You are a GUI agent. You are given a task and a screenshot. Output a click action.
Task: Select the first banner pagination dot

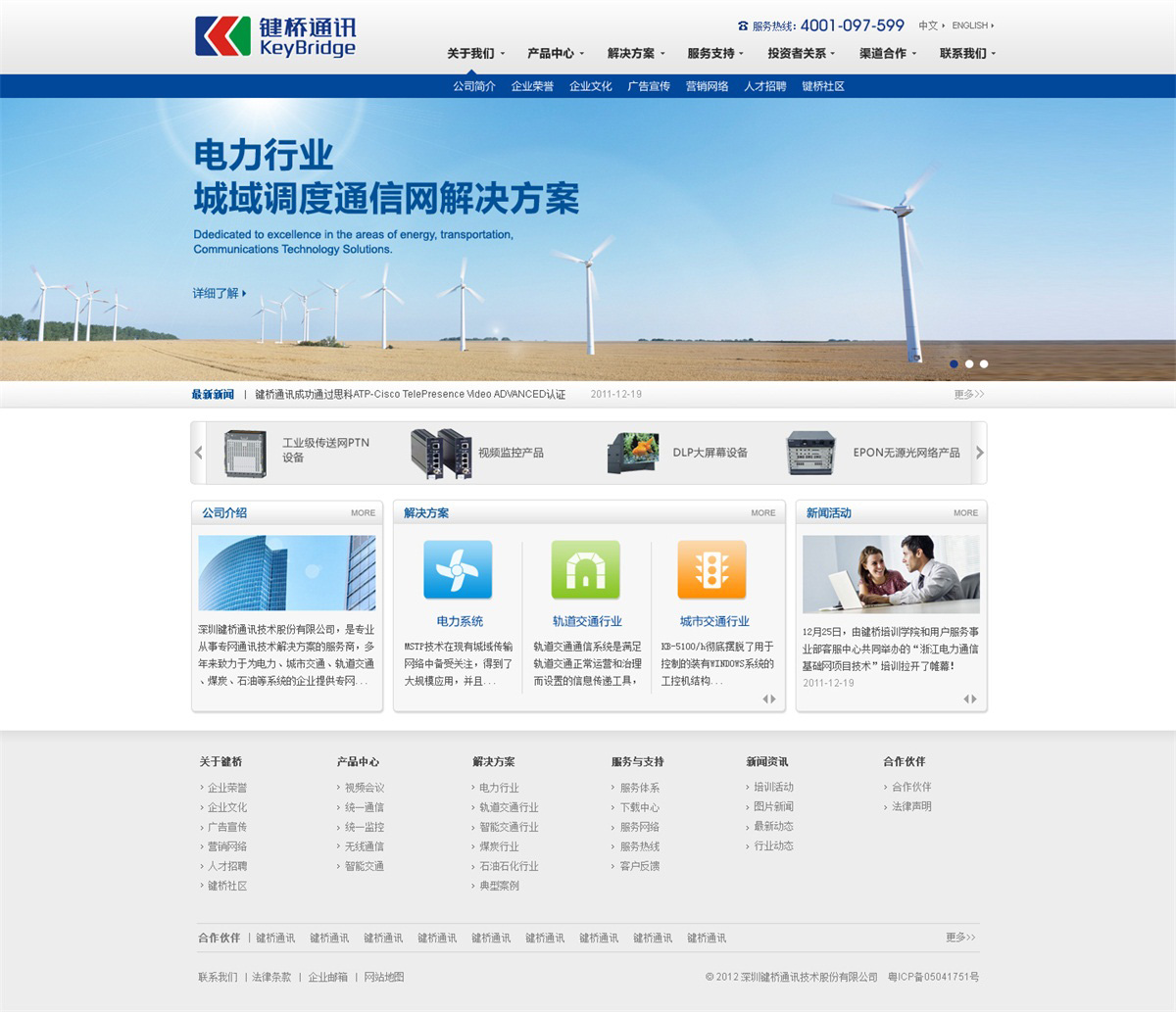click(954, 363)
